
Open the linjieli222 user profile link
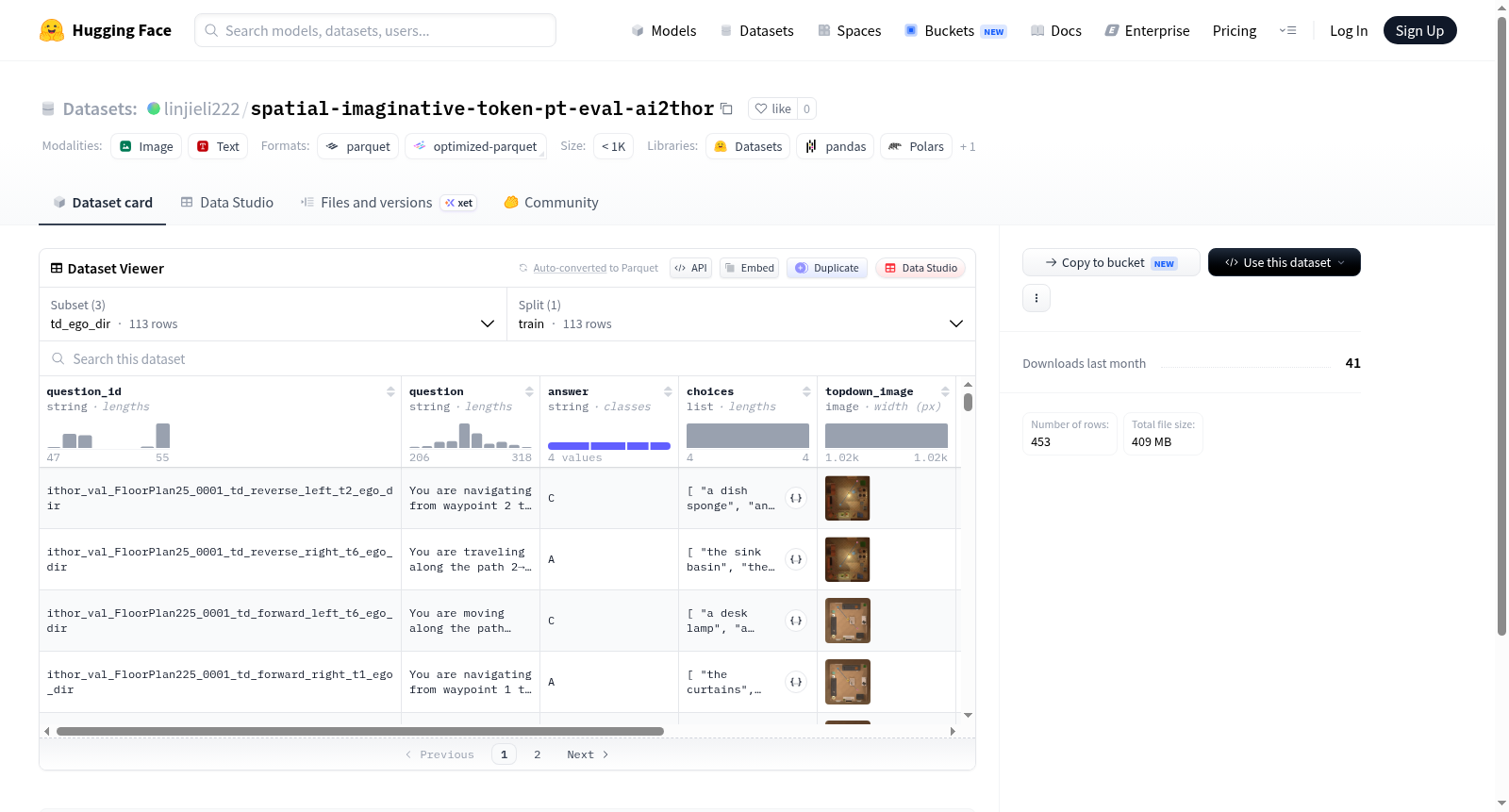point(202,108)
